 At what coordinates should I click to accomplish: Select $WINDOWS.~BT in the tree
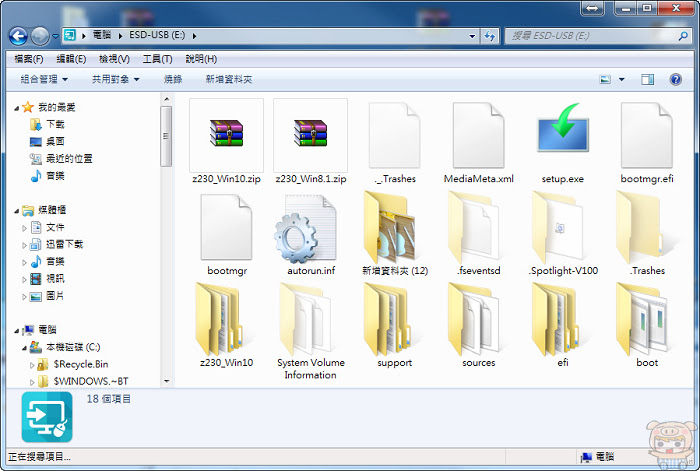[91, 381]
